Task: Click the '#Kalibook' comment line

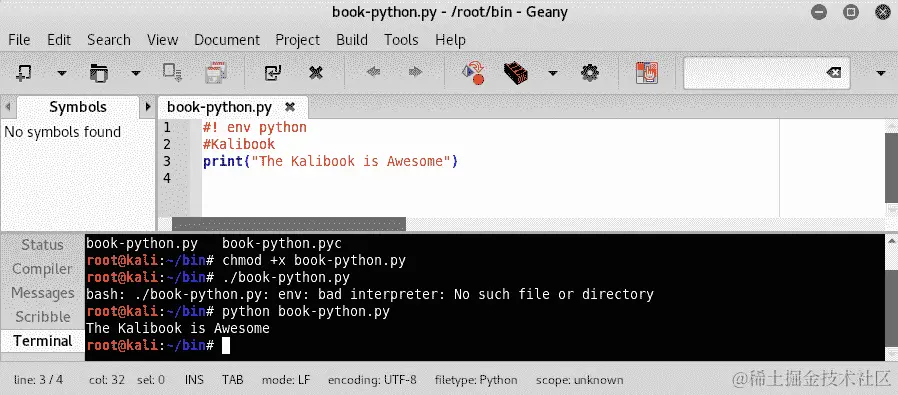Action: [239, 144]
